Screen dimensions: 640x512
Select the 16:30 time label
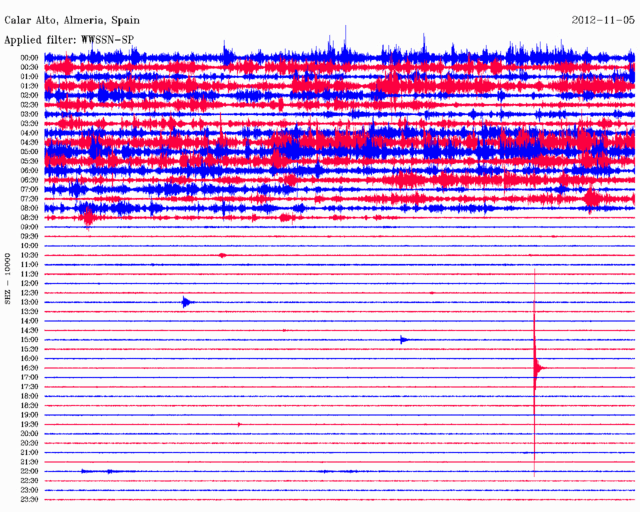(x=29, y=368)
